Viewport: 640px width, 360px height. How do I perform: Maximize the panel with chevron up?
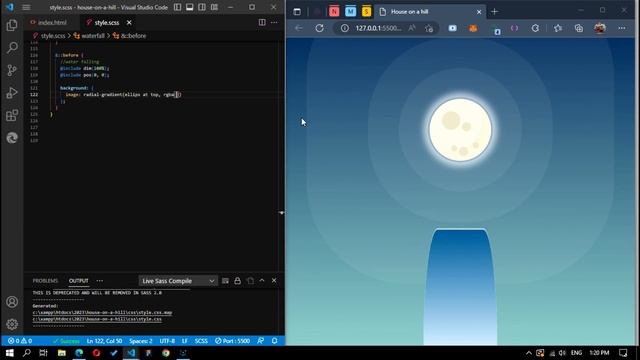coord(262,281)
